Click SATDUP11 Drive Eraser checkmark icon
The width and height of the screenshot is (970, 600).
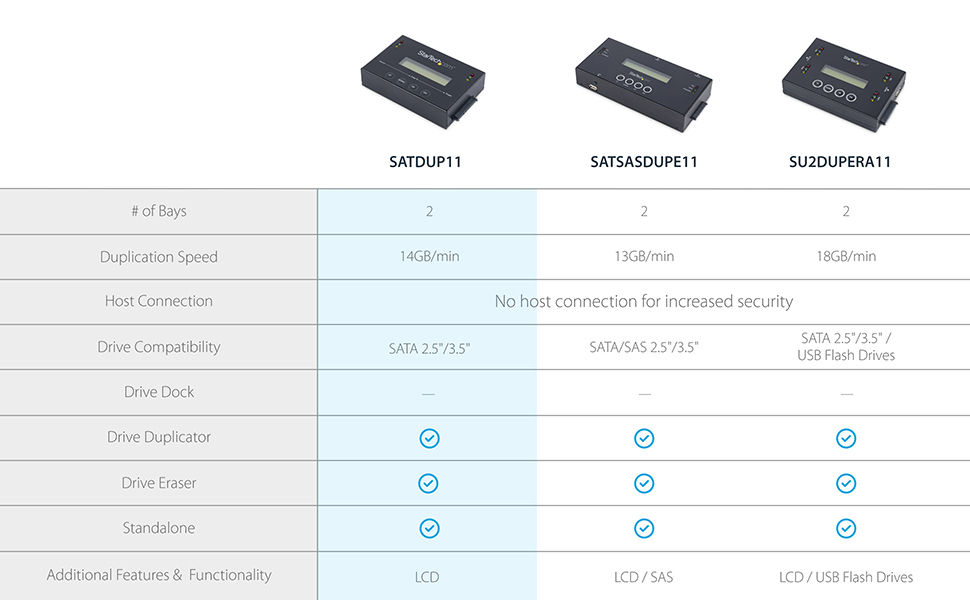(x=429, y=483)
